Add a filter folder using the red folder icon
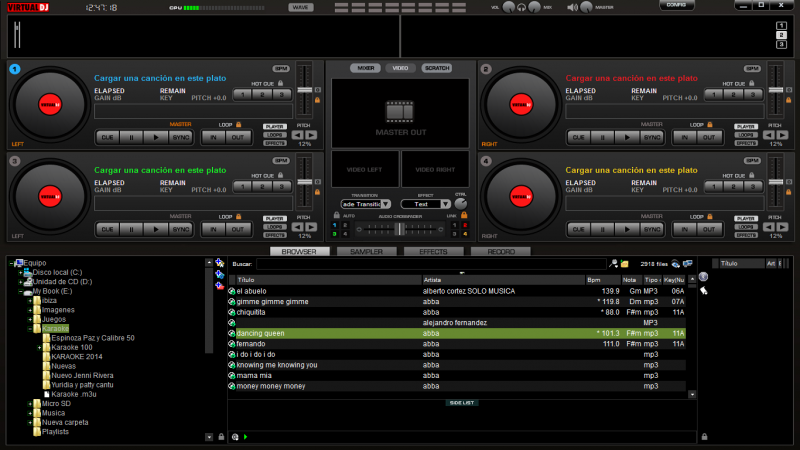Viewport: 800px width, 450px height. [220, 286]
